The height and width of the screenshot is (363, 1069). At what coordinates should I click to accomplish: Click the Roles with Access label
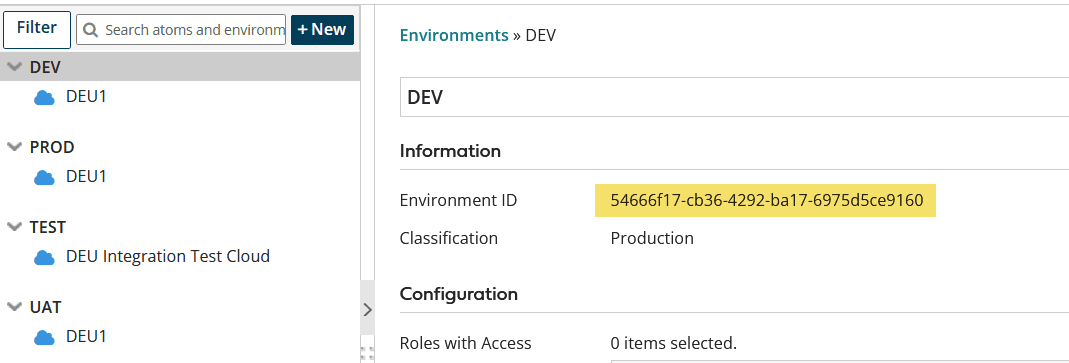coord(466,343)
